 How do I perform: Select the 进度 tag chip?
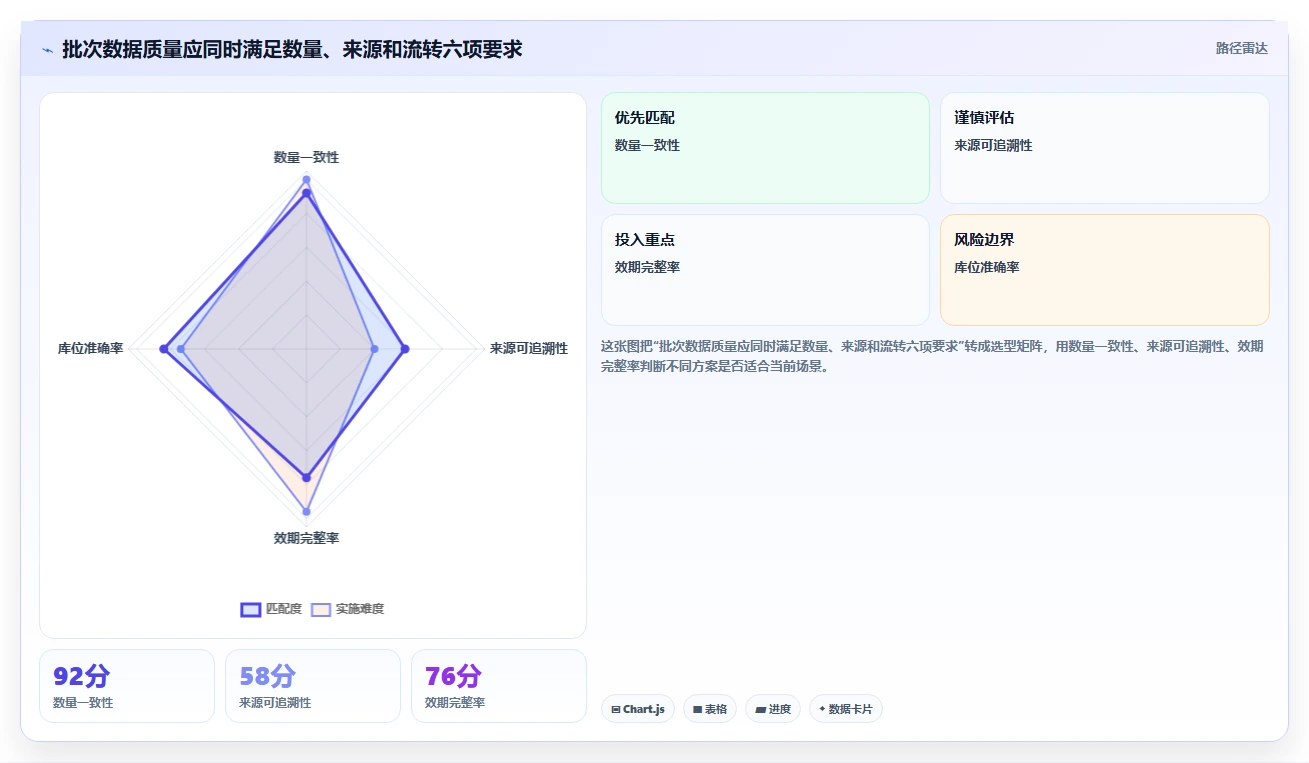pos(773,709)
